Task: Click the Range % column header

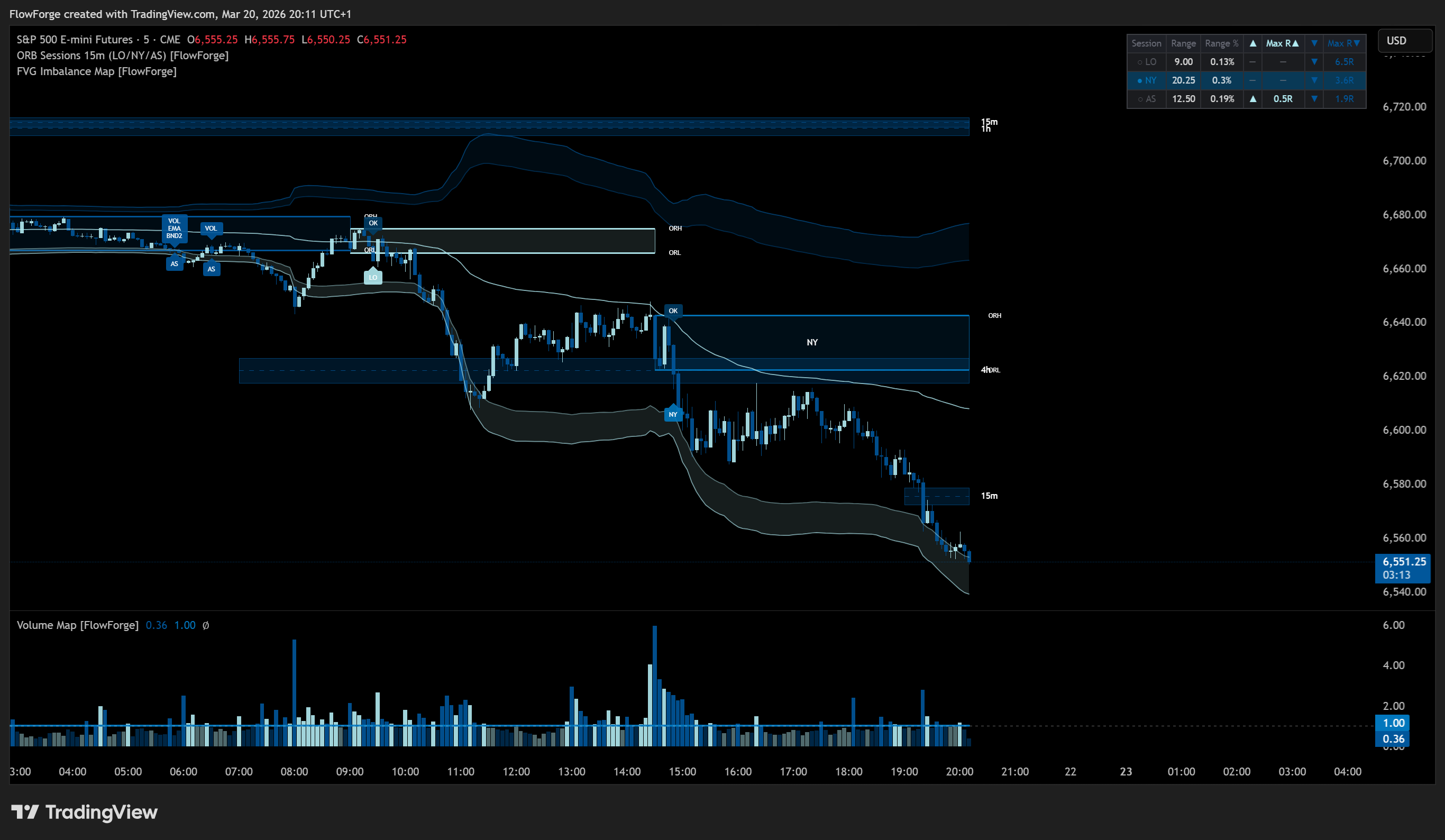Action: tap(1221, 43)
